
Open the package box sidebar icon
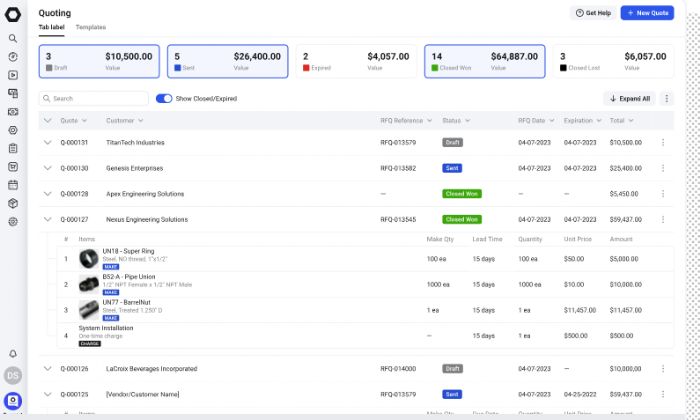[x=13, y=203]
